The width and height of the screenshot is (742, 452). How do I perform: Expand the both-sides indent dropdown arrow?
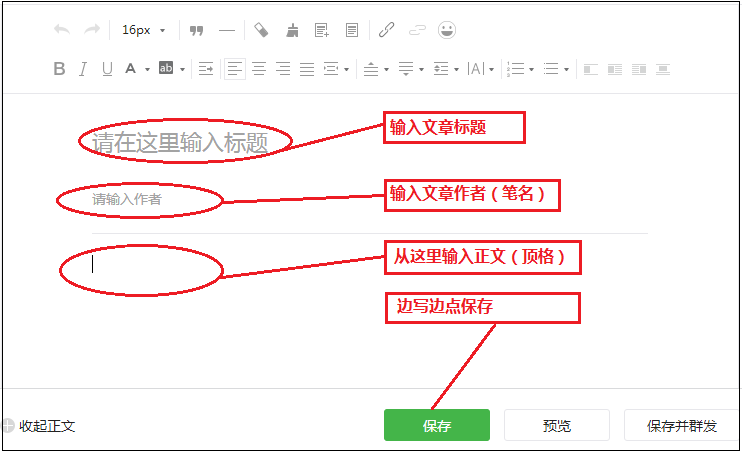[346, 70]
